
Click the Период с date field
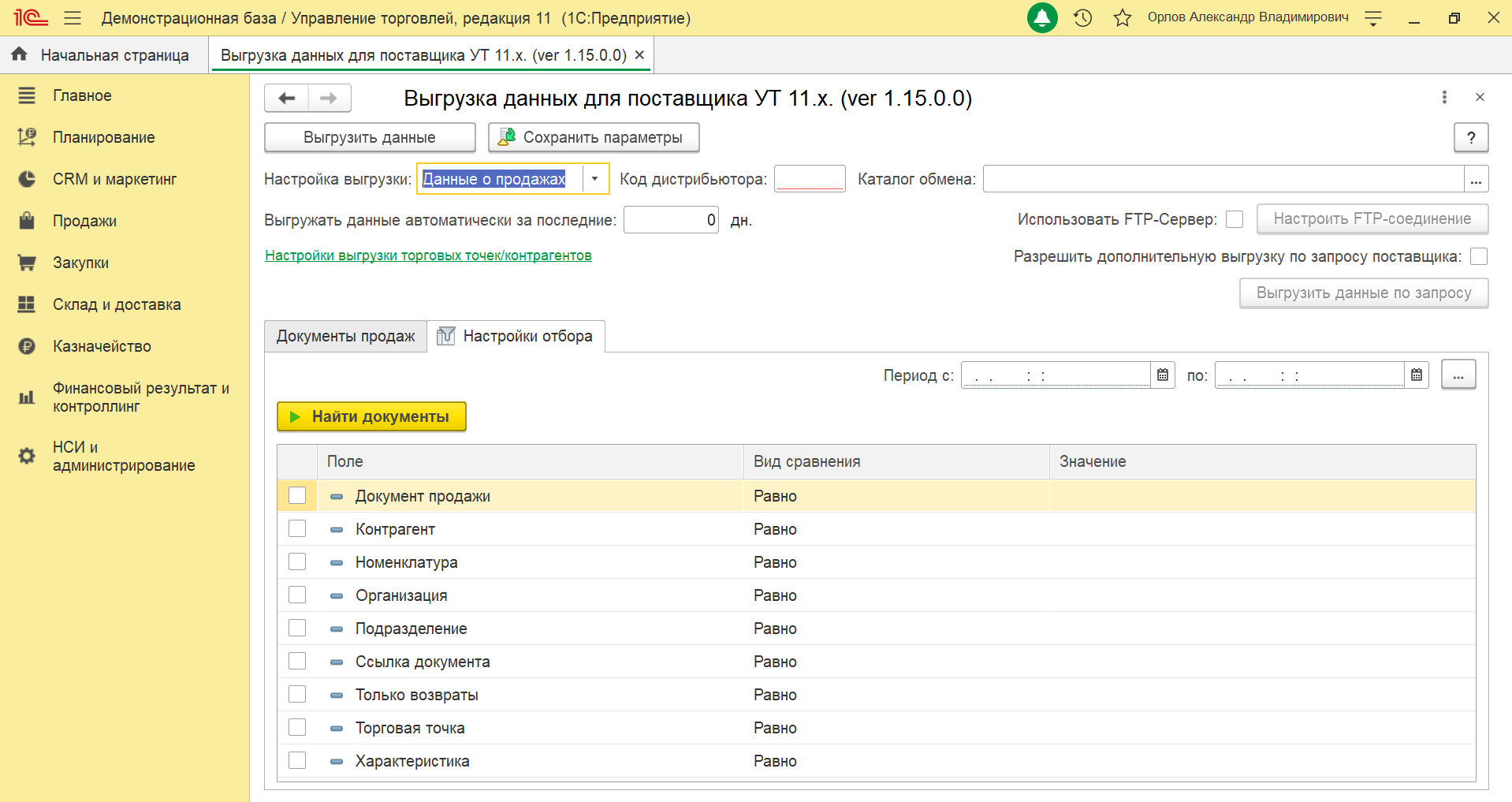click(x=1056, y=375)
